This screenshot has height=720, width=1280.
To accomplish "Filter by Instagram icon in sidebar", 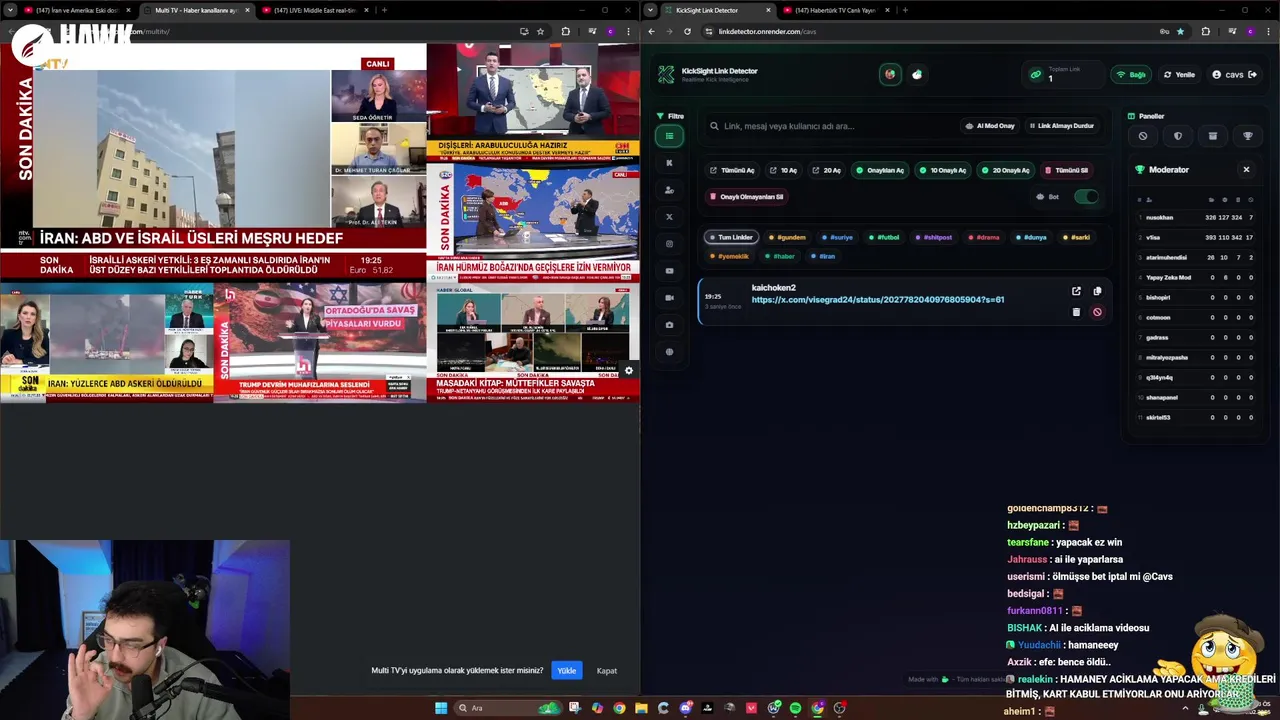I will [x=669, y=244].
